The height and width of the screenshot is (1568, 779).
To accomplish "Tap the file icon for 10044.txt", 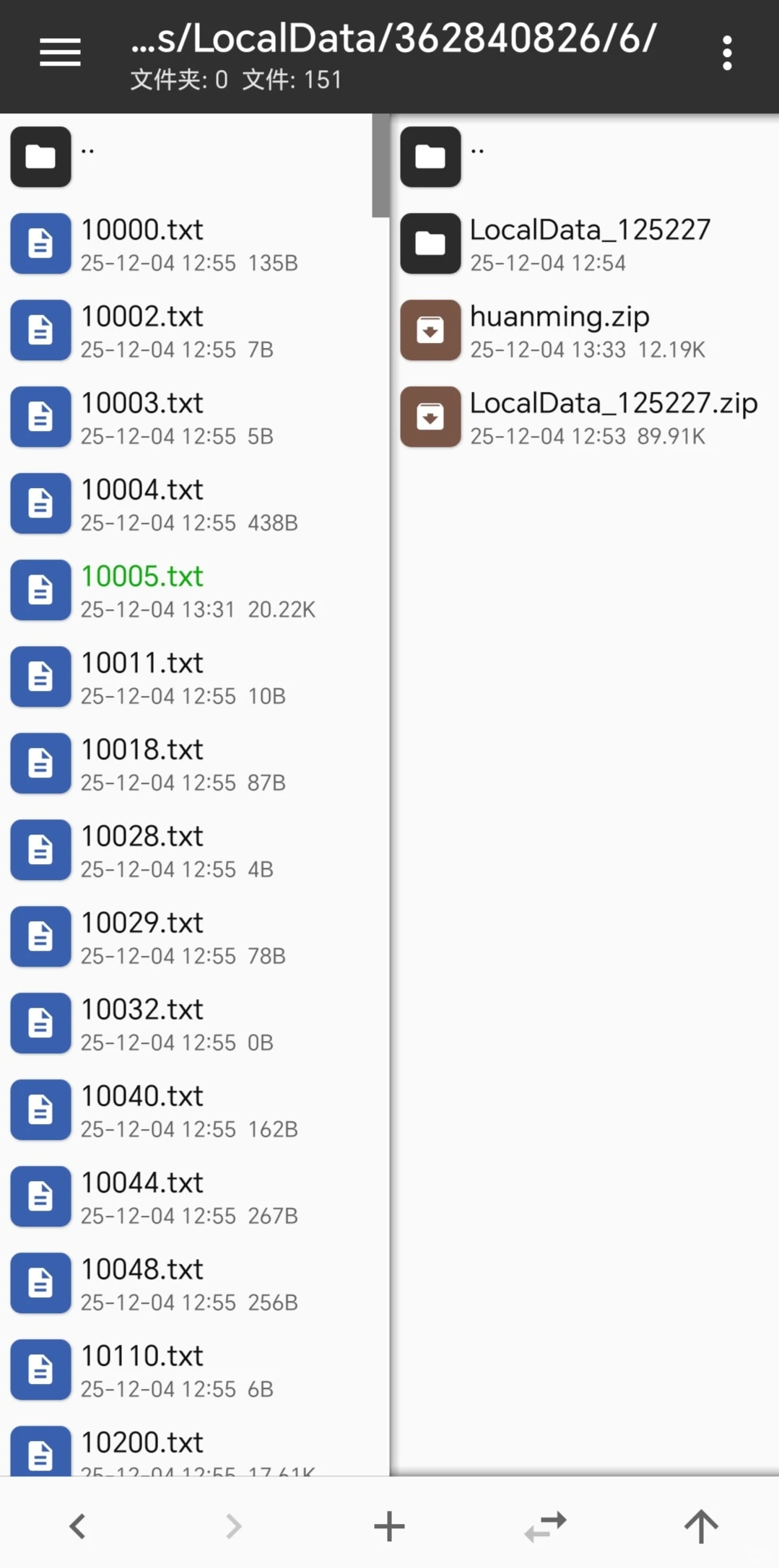I will tap(40, 1196).
